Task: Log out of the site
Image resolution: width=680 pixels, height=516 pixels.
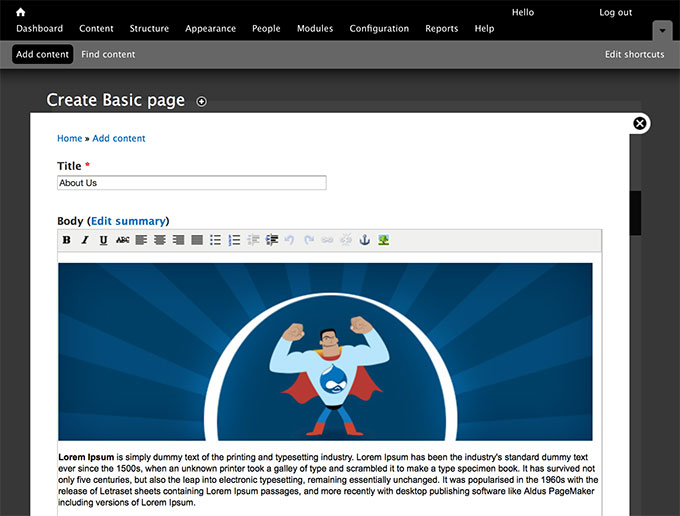Action: (615, 13)
